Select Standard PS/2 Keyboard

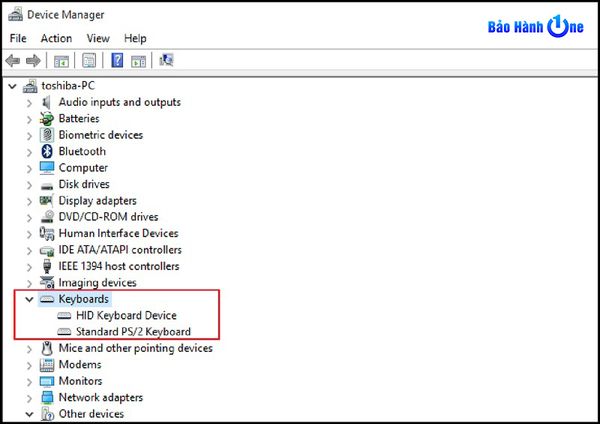[x=133, y=331]
